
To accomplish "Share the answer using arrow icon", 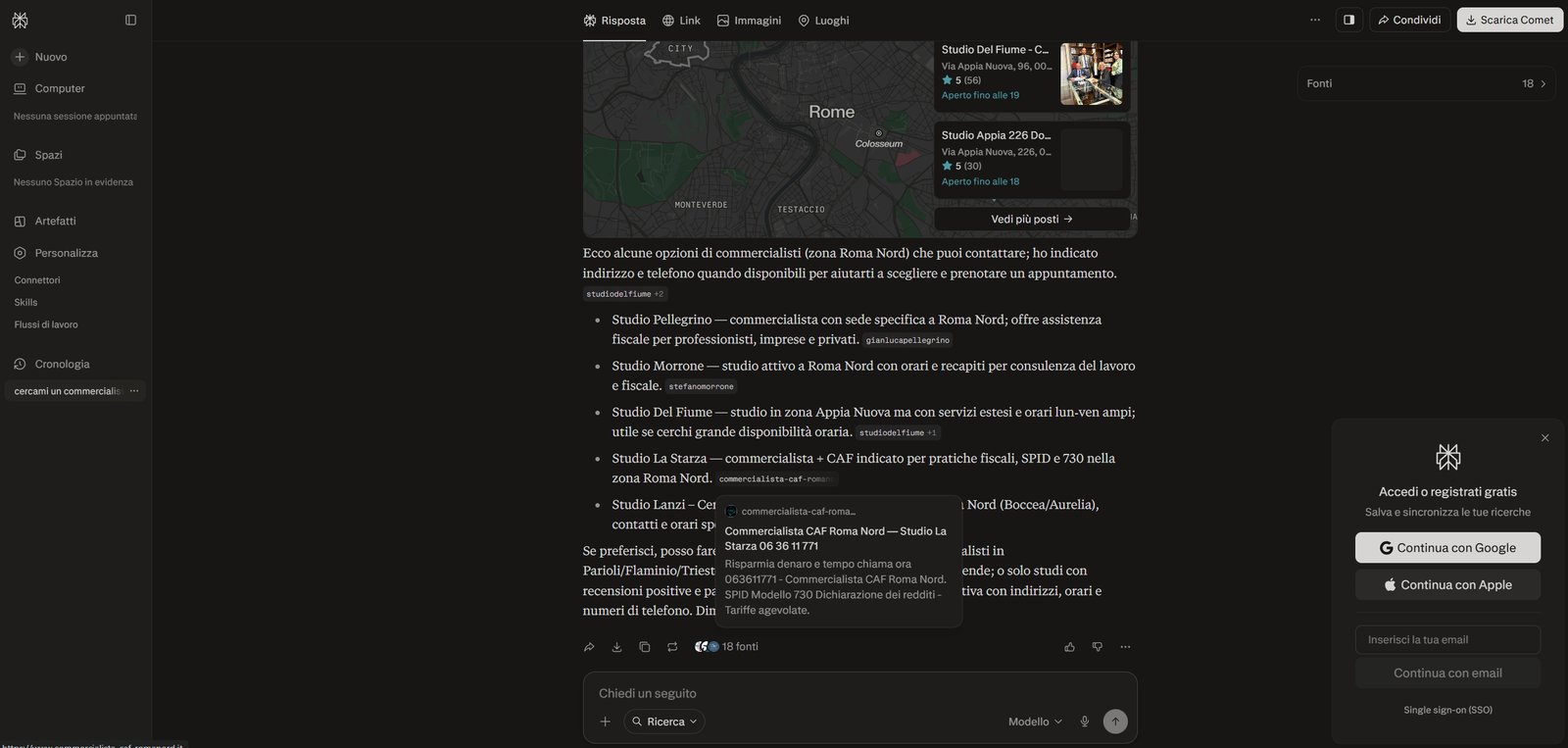I will pyautogui.click(x=589, y=647).
